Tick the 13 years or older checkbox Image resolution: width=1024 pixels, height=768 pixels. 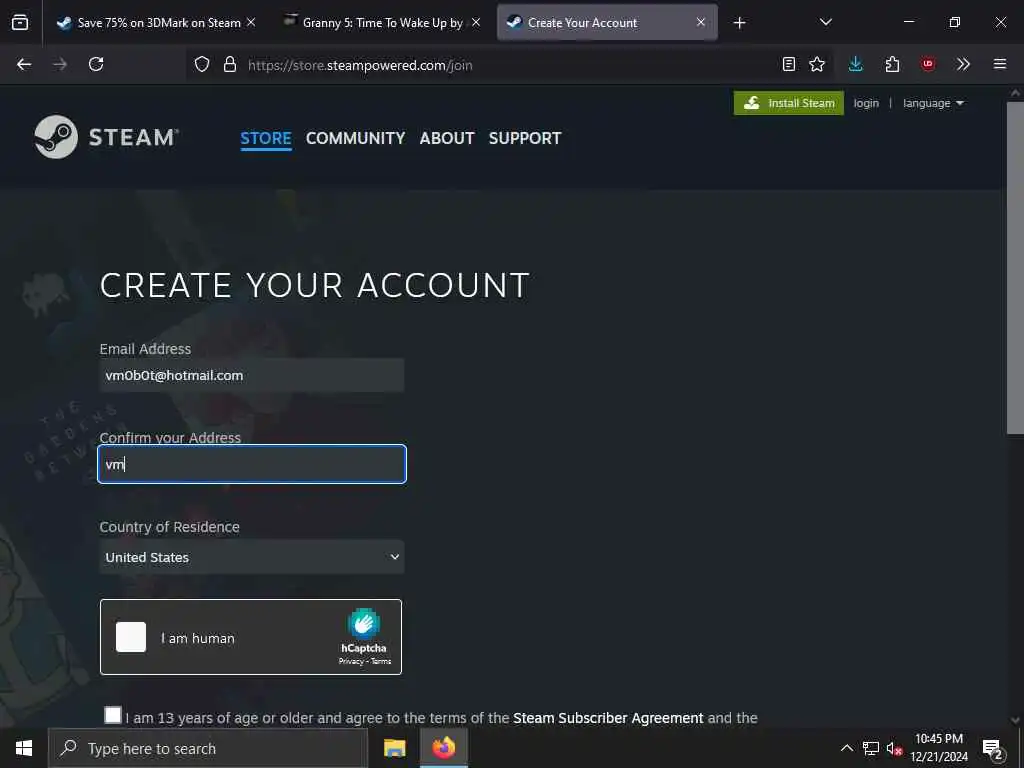(112, 715)
